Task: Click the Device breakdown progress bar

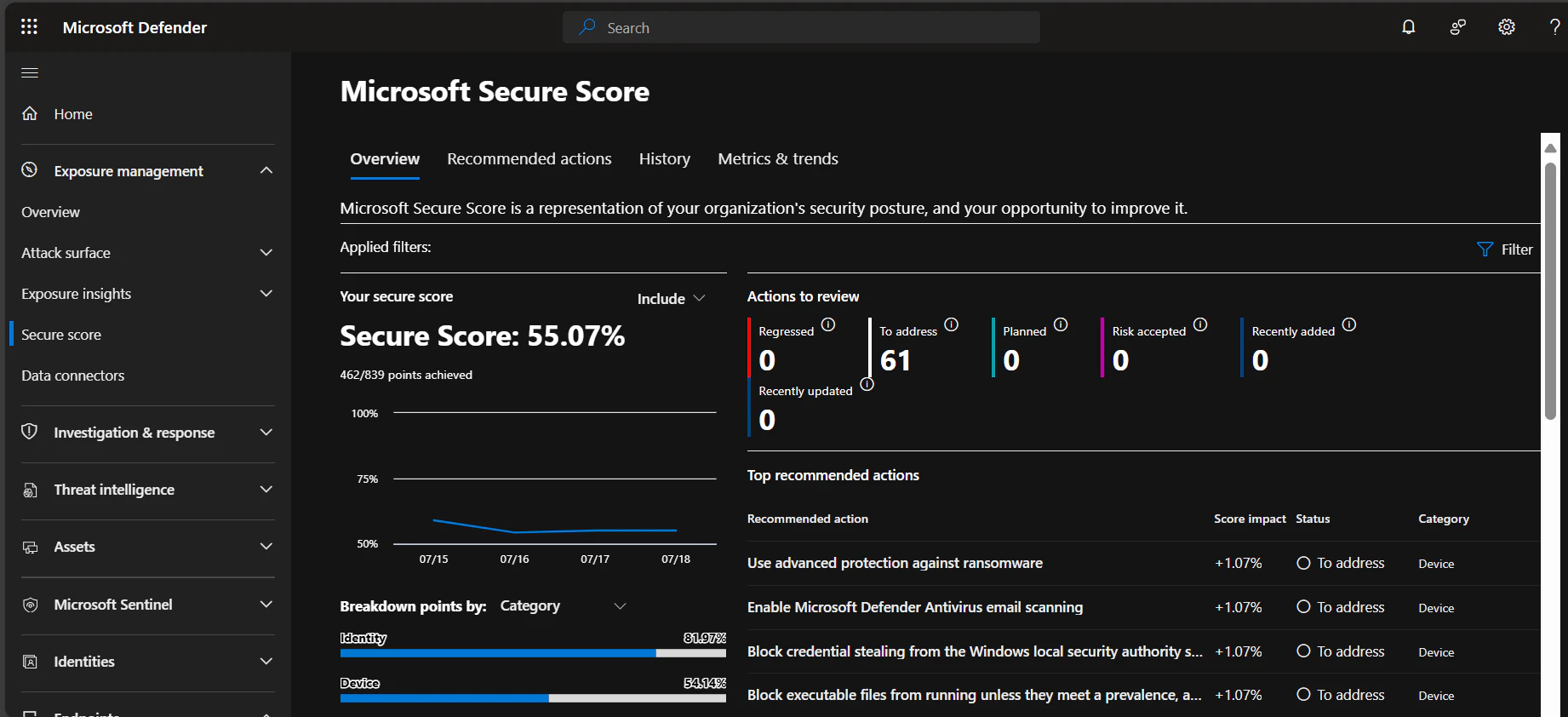Action: [x=533, y=698]
